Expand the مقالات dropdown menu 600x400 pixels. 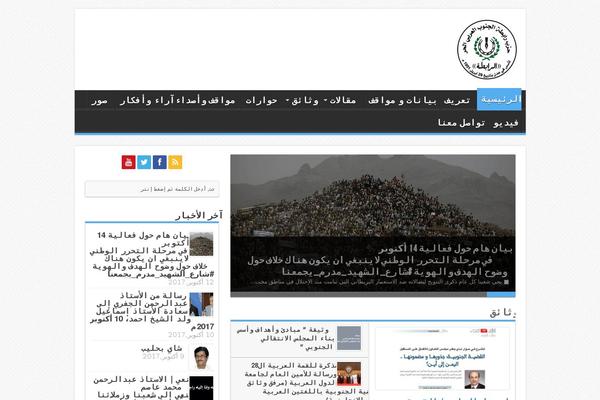tap(340, 100)
